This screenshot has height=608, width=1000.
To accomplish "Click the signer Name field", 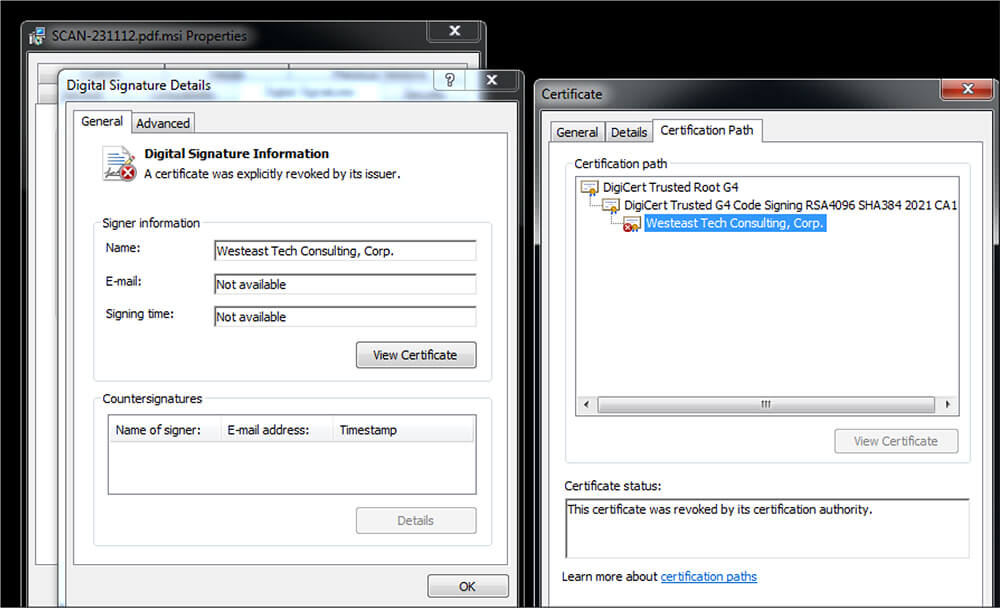I will 345,251.
